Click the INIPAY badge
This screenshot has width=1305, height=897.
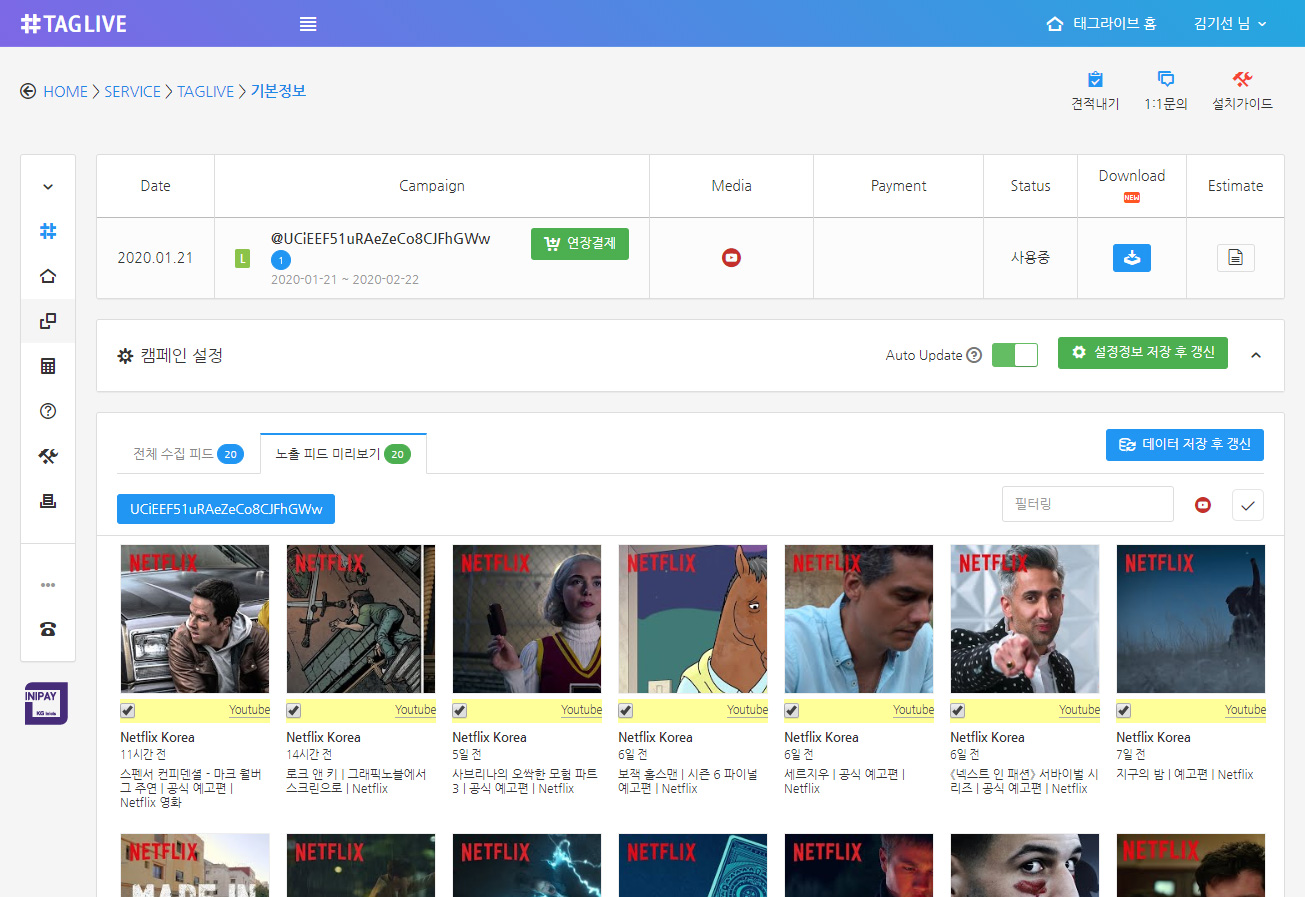pos(46,703)
